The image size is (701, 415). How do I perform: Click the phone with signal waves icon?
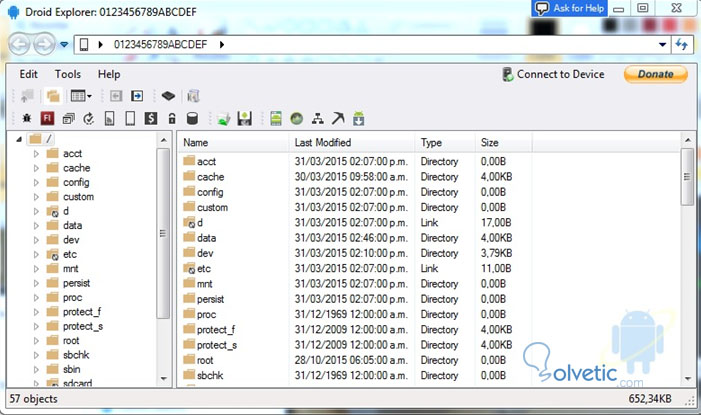pos(110,119)
